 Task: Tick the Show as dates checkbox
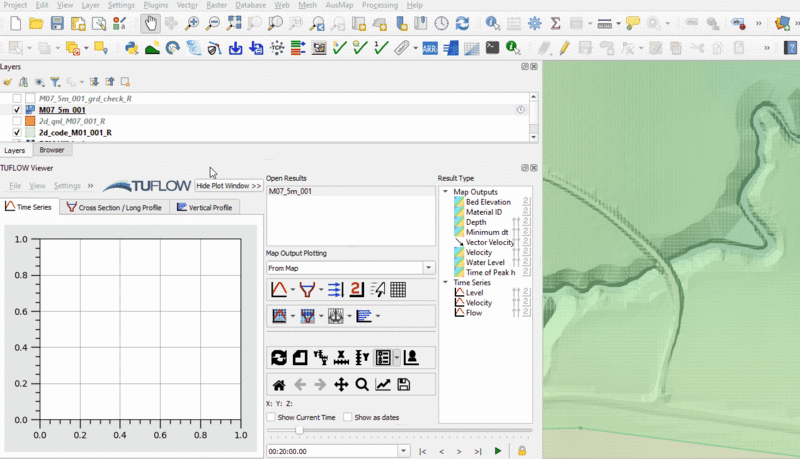tap(348, 417)
